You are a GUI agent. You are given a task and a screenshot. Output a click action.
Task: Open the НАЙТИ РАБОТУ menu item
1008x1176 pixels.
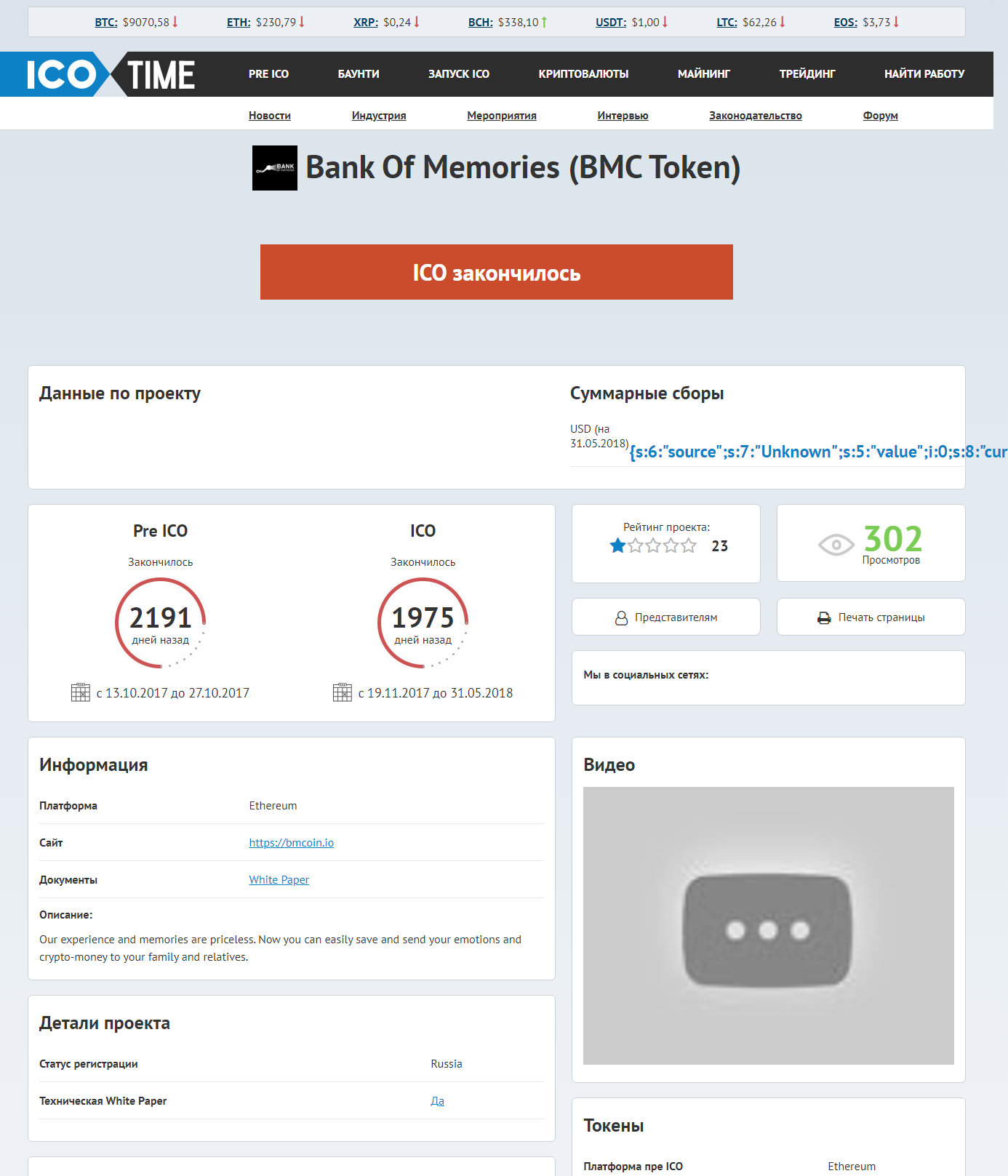pos(924,74)
